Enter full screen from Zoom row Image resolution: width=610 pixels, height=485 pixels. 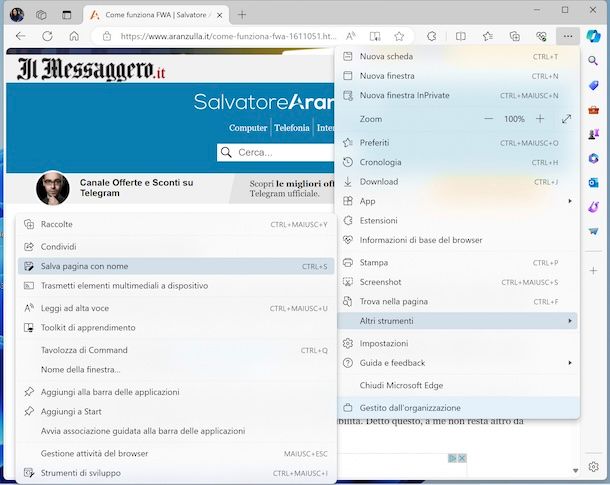(566, 119)
